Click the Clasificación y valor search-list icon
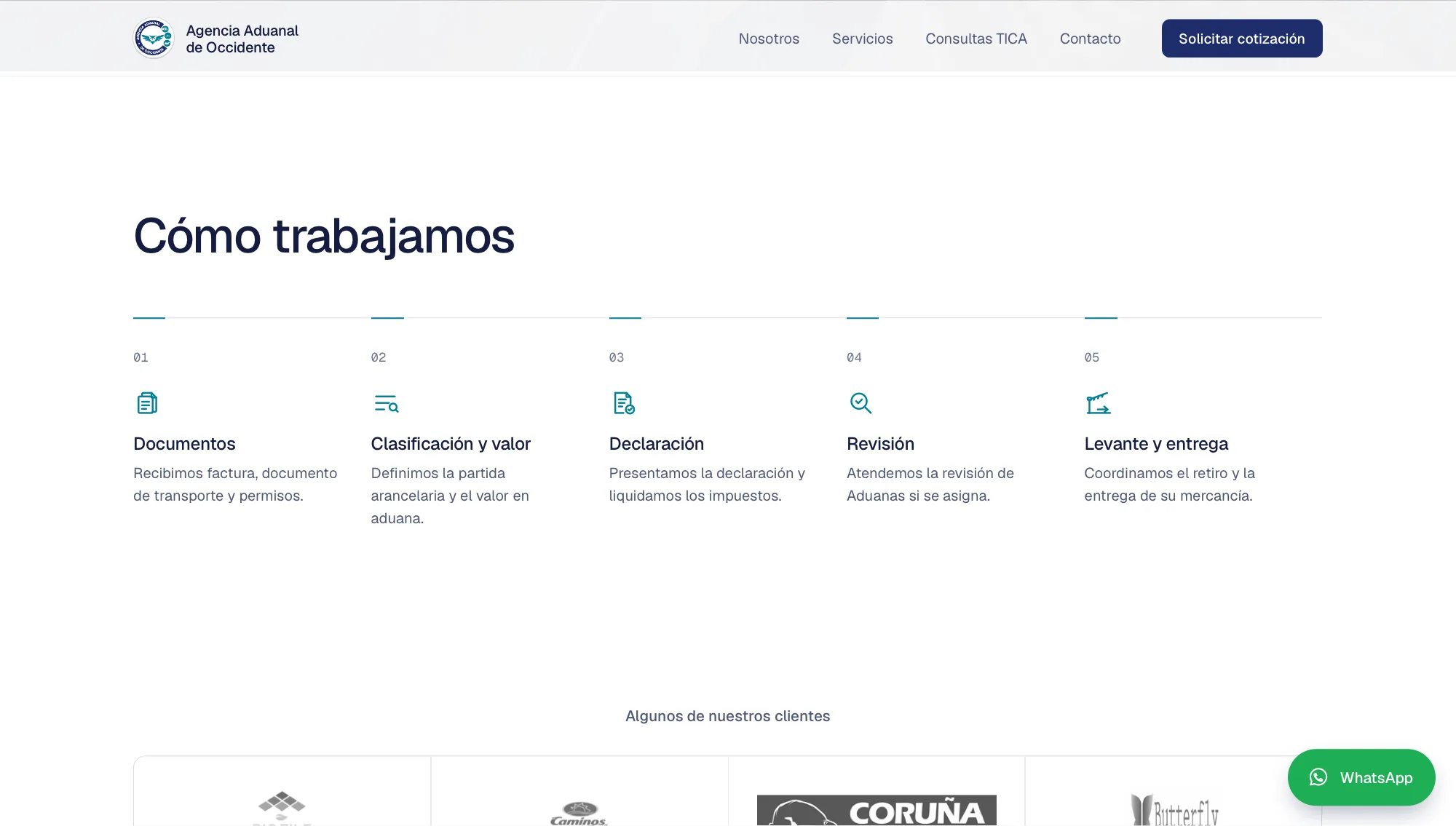 click(x=386, y=403)
